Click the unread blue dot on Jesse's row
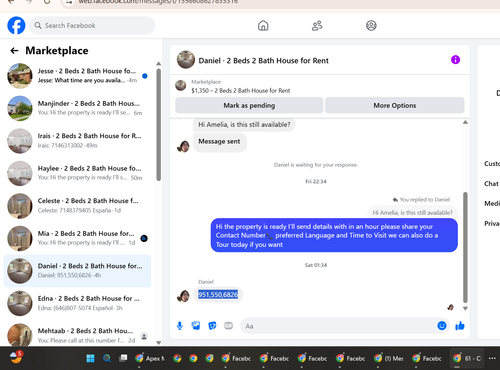 145,76
